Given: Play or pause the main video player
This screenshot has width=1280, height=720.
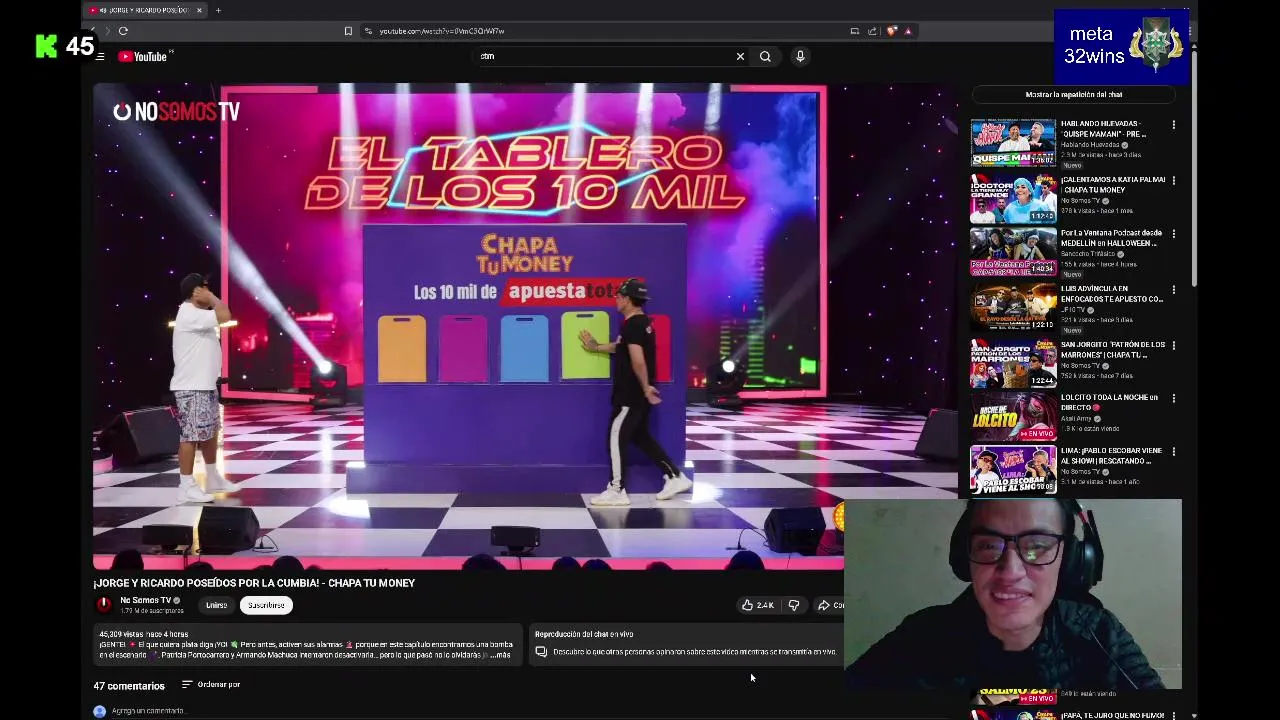Looking at the screenshot, I should (x=525, y=327).
